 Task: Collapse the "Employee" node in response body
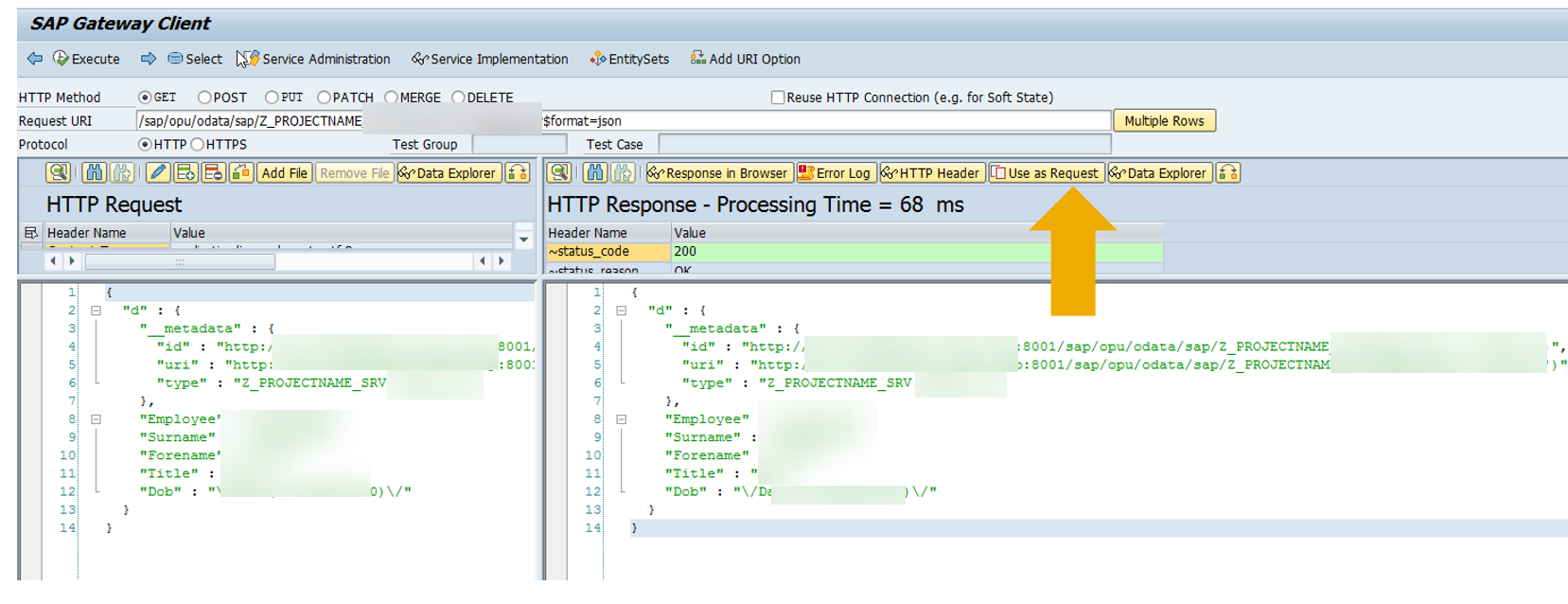pos(621,419)
